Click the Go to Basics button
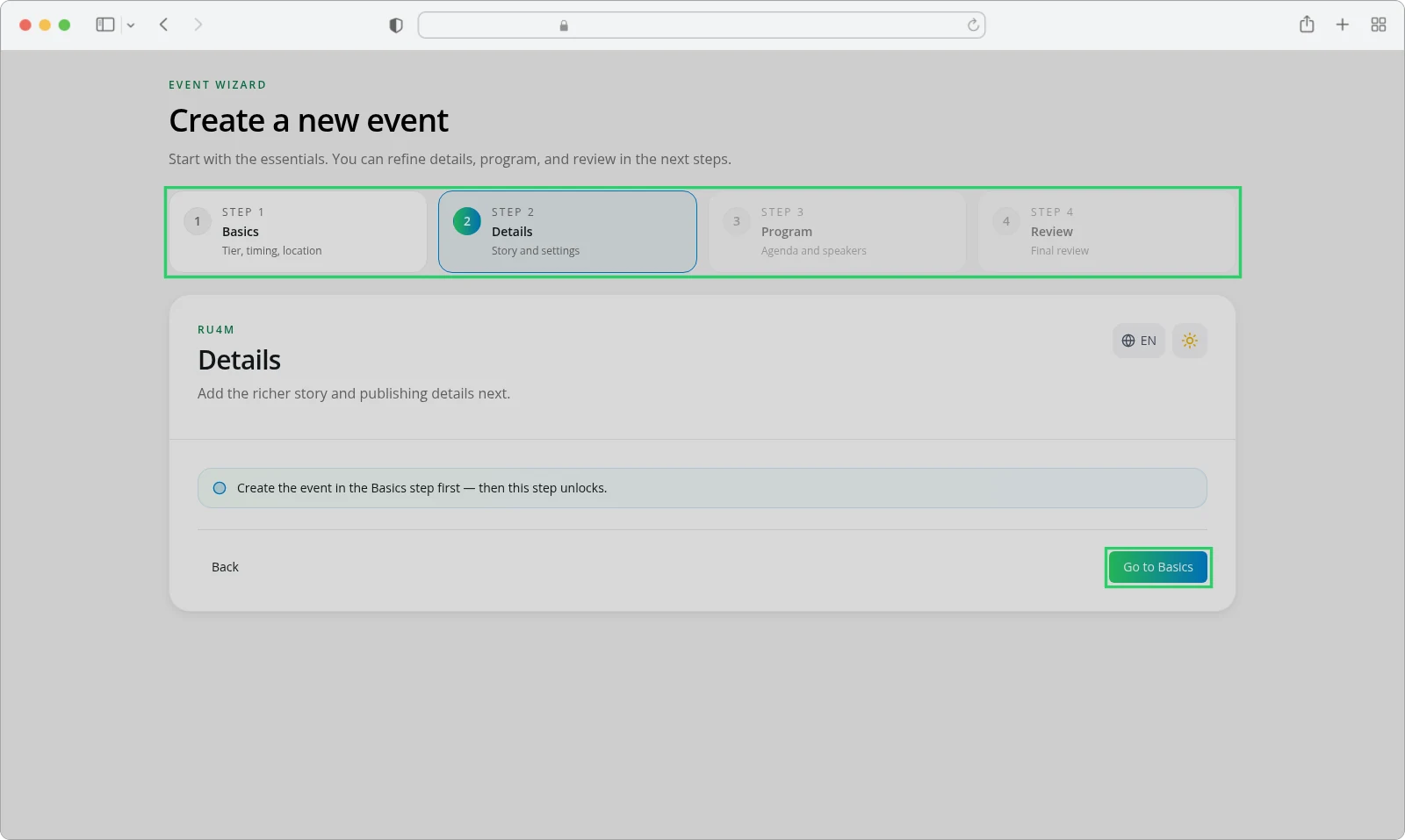The height and width of the screenshot is (840, 1405). click(1158, 567)
